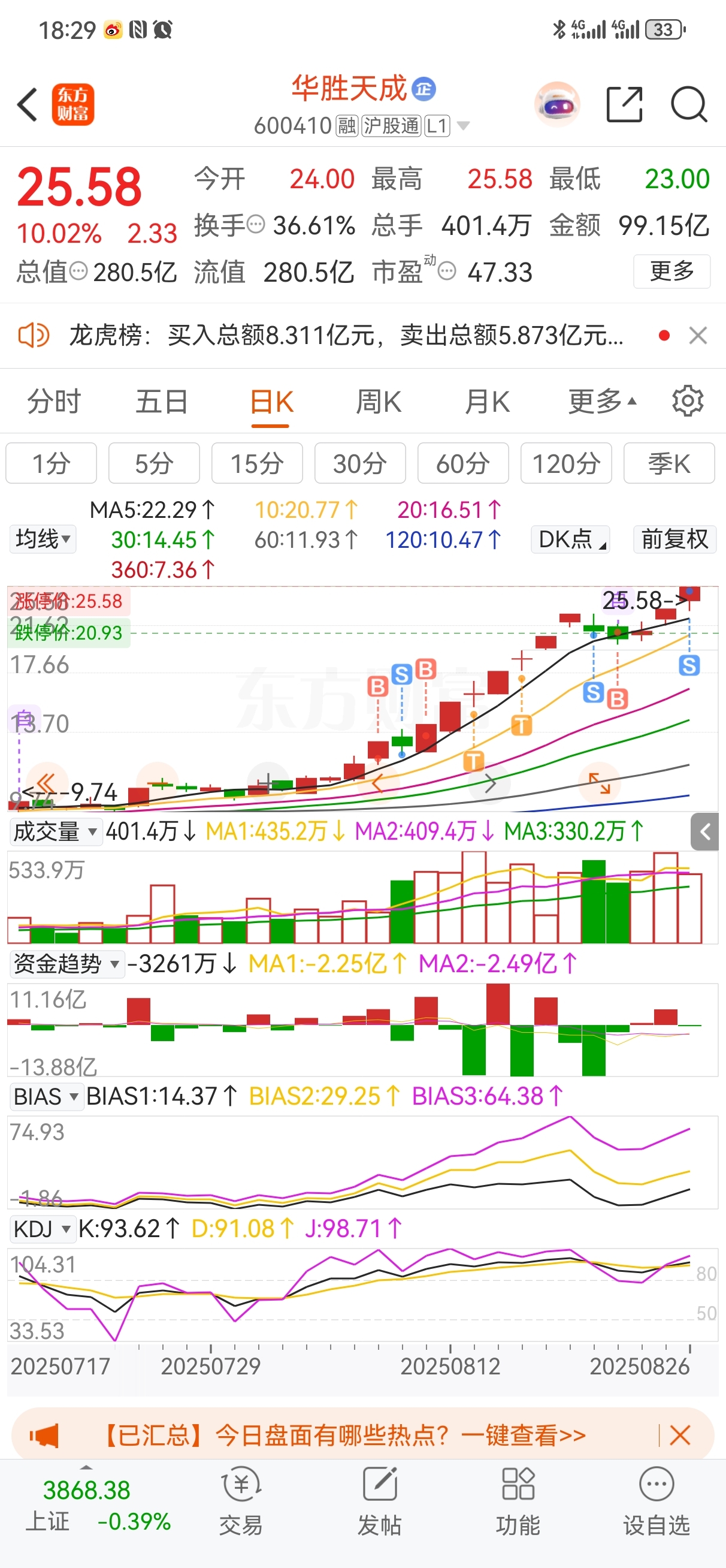
Task: Tap the right chart arrow
Action: tap(490, 783)
